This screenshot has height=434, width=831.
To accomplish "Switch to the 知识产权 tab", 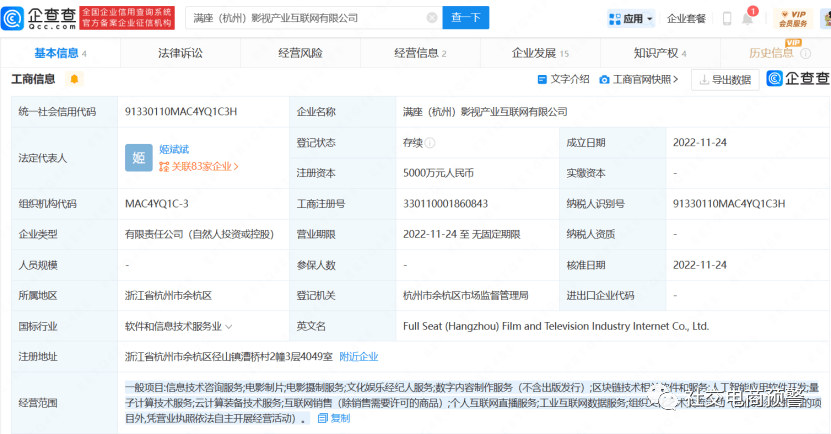I will (x=660, y=53).
